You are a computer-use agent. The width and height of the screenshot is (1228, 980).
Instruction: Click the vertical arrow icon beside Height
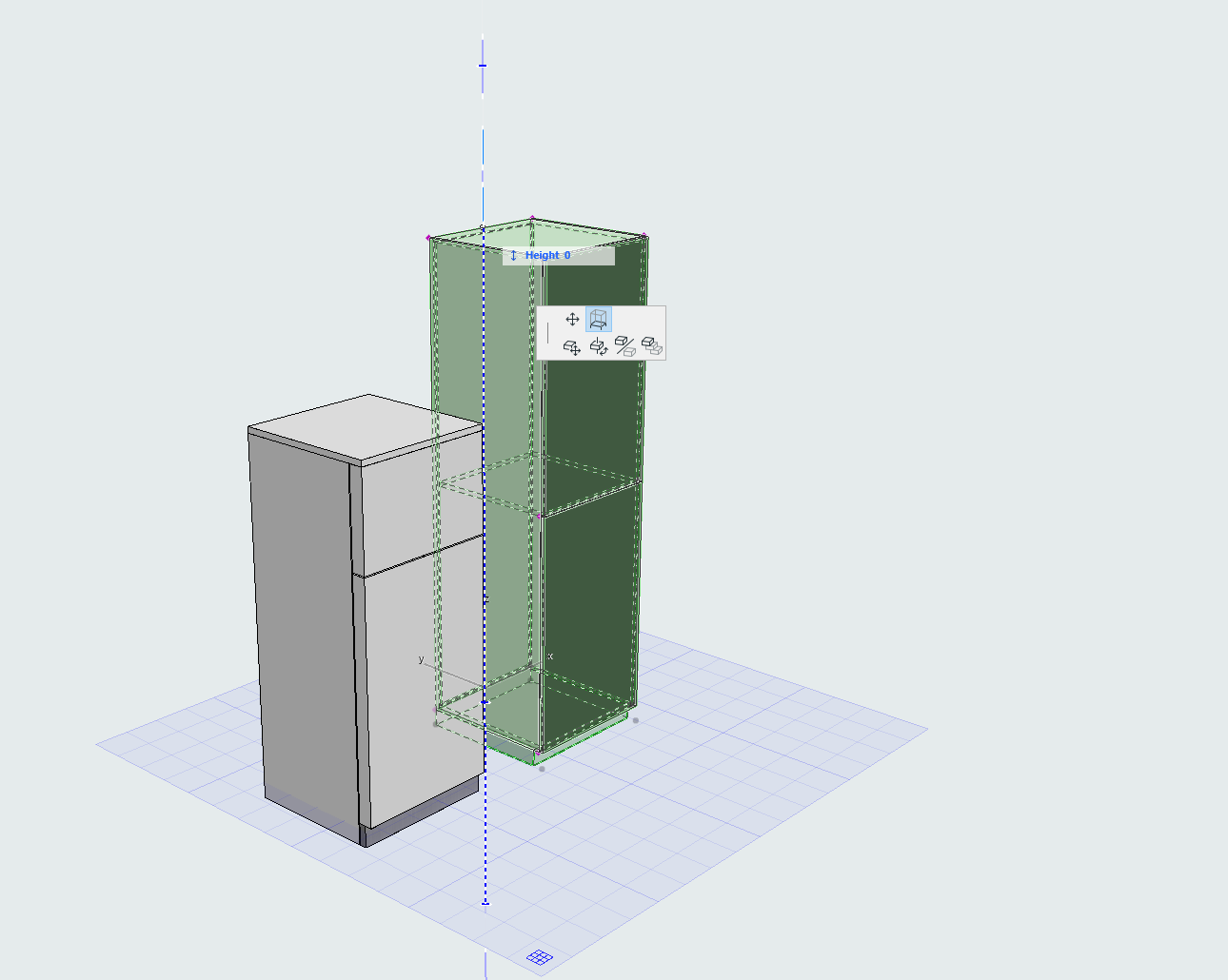point(513,255)
